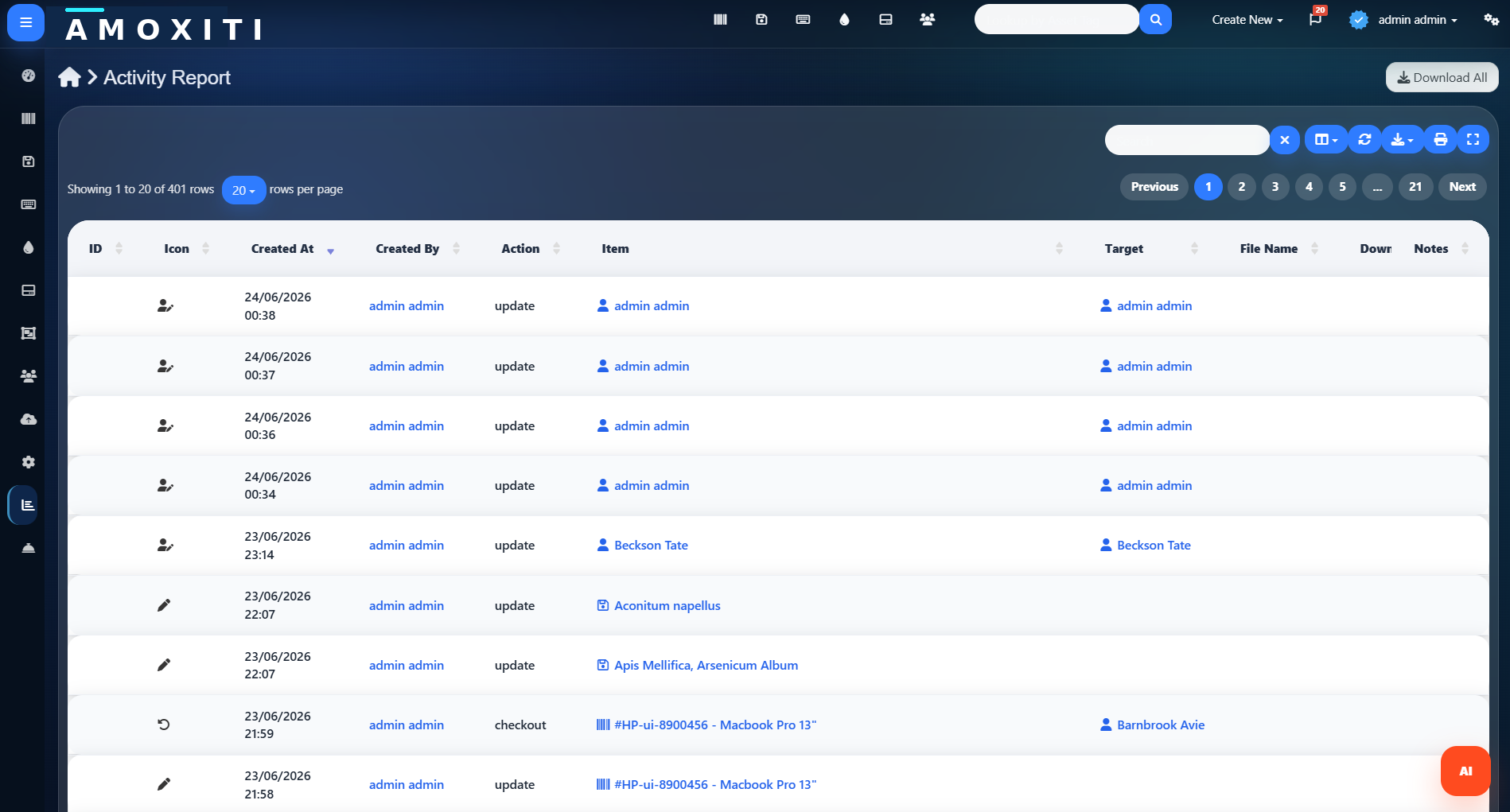
Task: Open Licenses floppy icon in top navbar
Action: pos(761,19)
